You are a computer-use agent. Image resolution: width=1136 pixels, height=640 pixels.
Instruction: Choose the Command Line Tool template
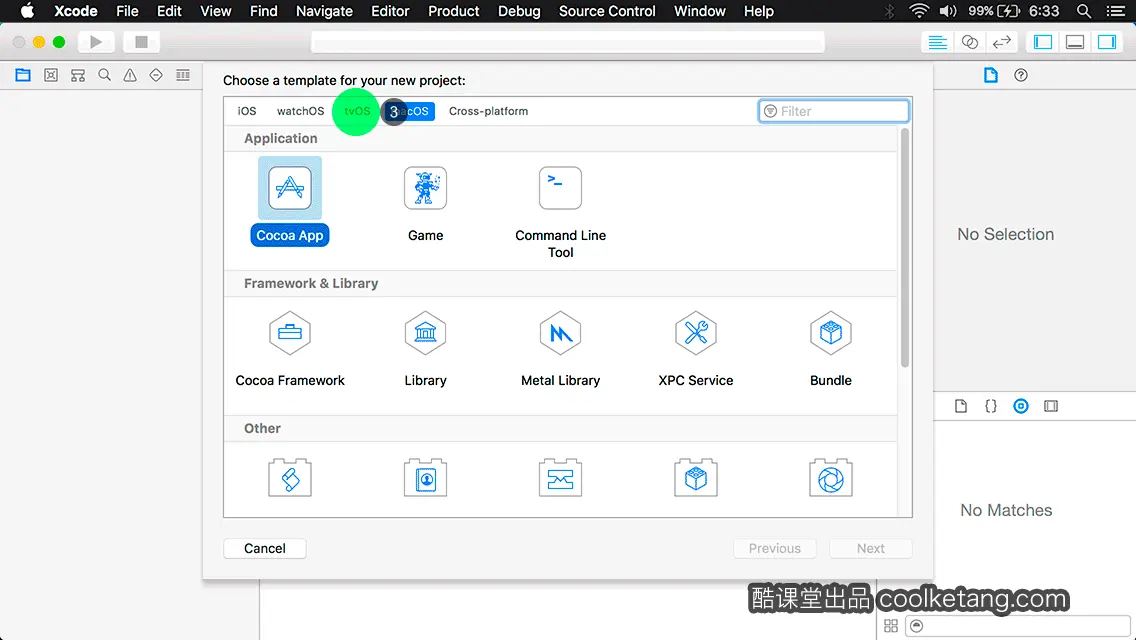click(560, 188)
